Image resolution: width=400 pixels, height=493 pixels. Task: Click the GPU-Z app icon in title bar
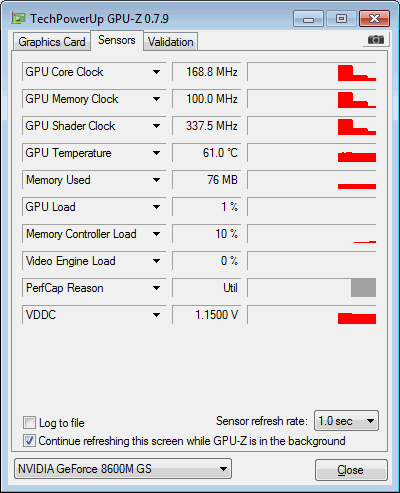(18, 18)
